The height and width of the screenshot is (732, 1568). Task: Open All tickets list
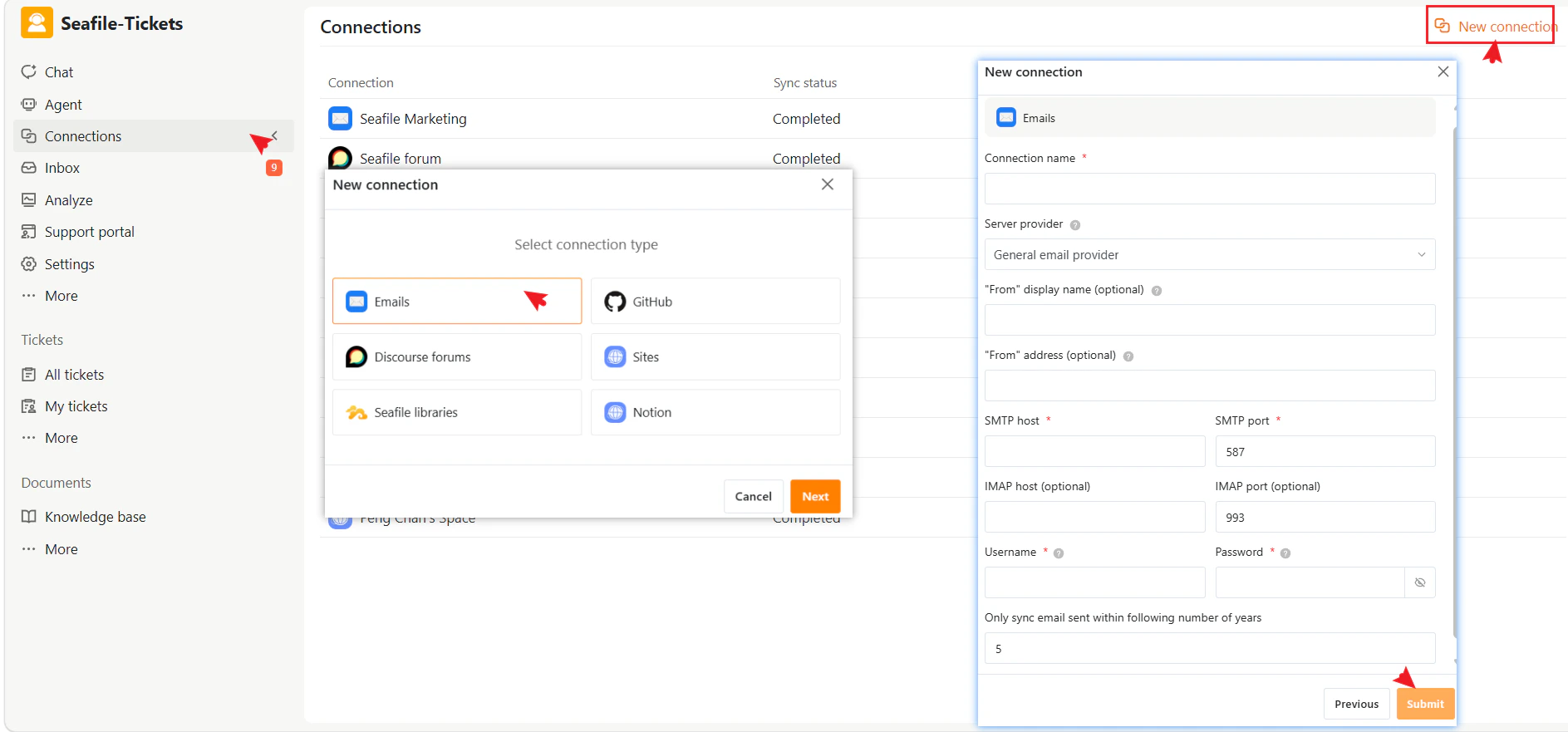pyautogui.click(x=74, y=375)
